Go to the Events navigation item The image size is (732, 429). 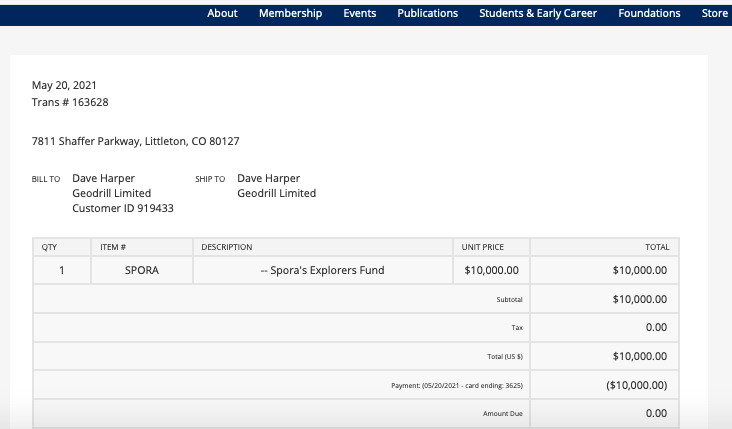[x=359, y=13]
